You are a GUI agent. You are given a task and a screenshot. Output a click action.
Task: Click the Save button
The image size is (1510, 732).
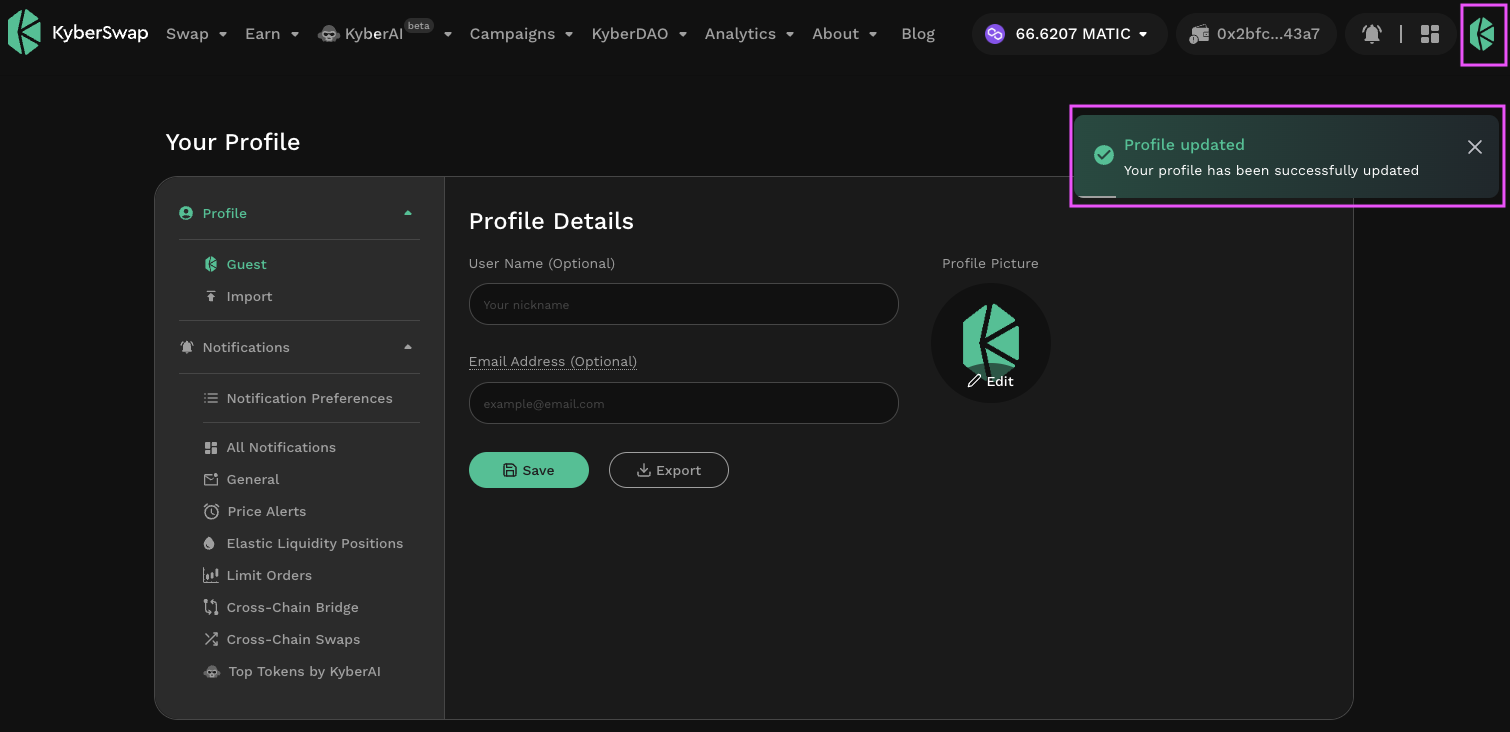click(x=528, y=470)
